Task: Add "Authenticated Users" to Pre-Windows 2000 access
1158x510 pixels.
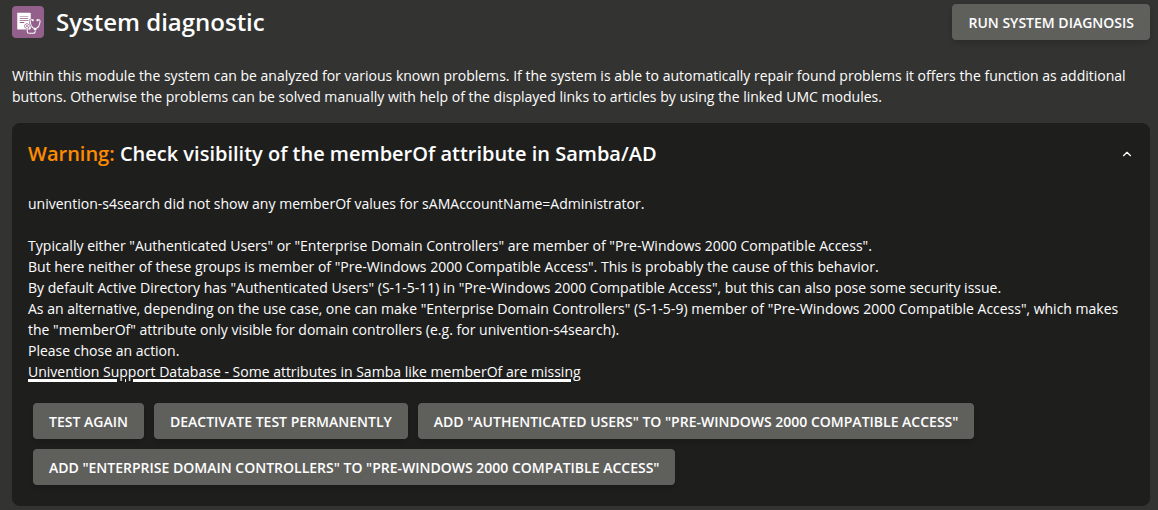Action: coord(696,422)
